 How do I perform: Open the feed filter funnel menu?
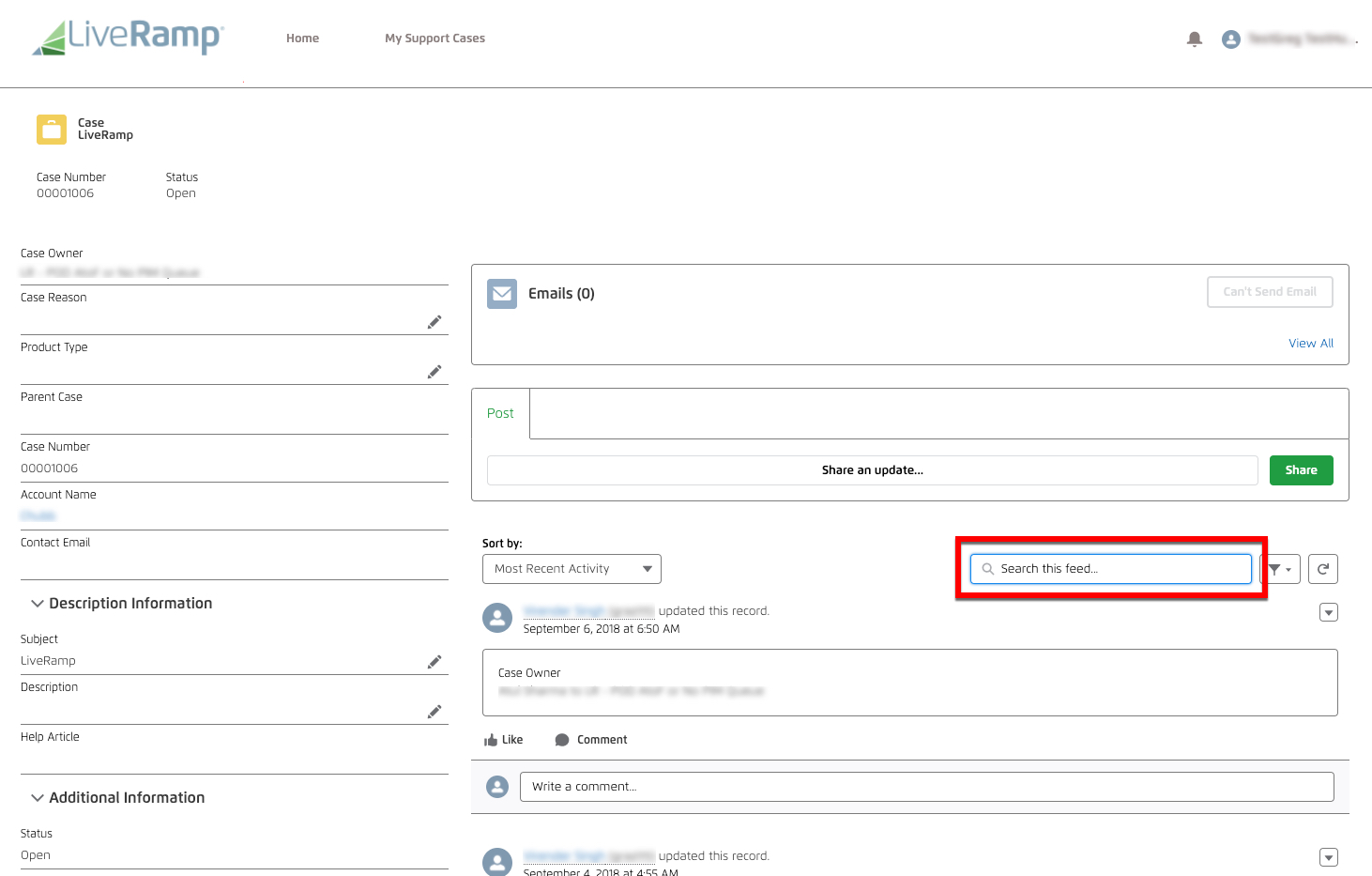(x=1280, y=569)
